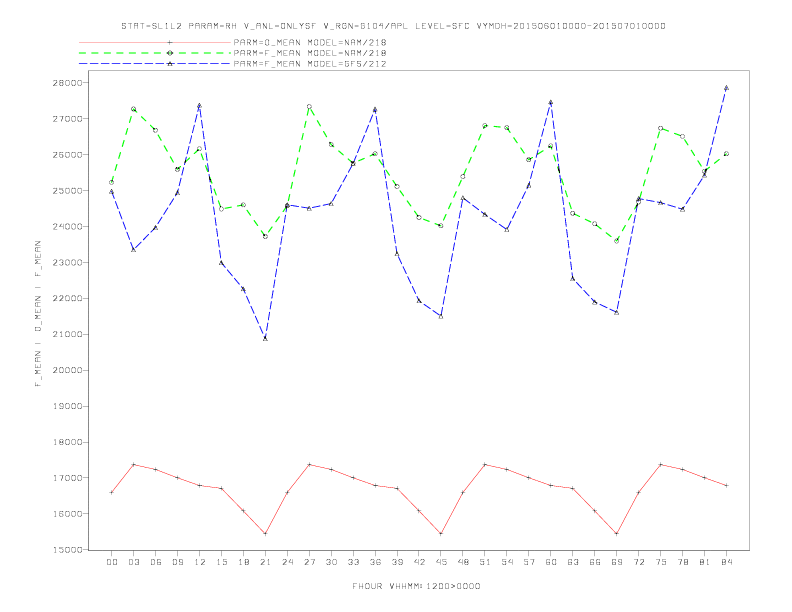Screen dimensions: 792x612
Task: Click the vertical y-axis label F_MEAN | O_MEAN | F_MEAN
Action: pyautogui.click(x=38, y=314)
